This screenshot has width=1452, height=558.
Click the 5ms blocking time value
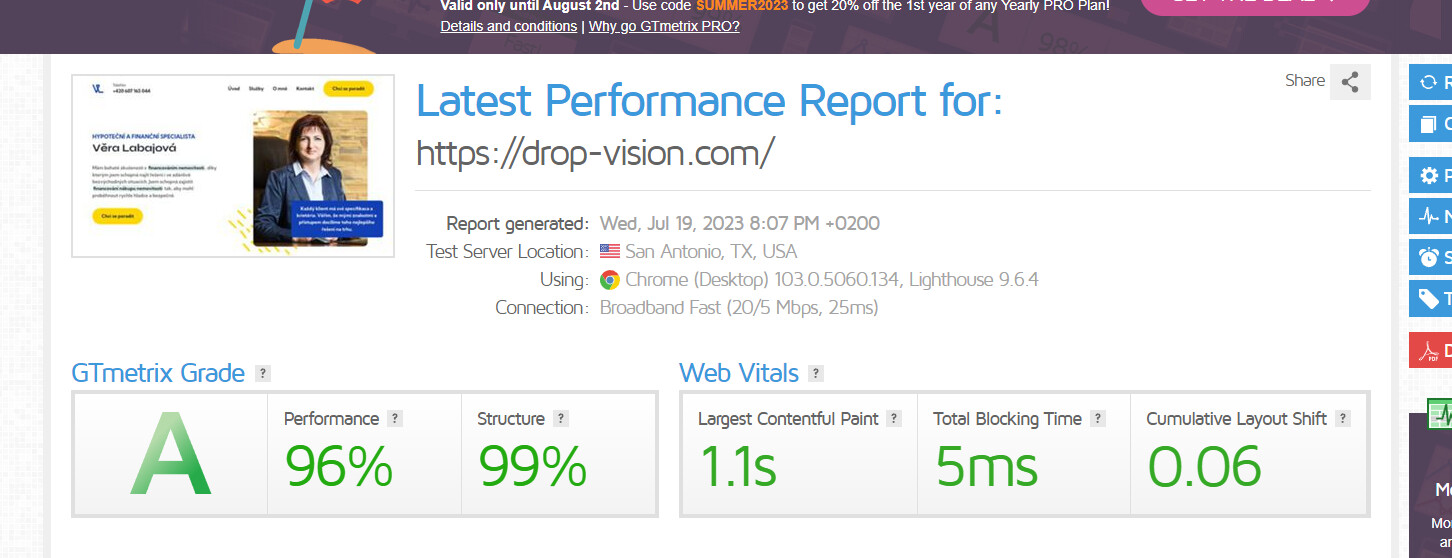point(987,467)
